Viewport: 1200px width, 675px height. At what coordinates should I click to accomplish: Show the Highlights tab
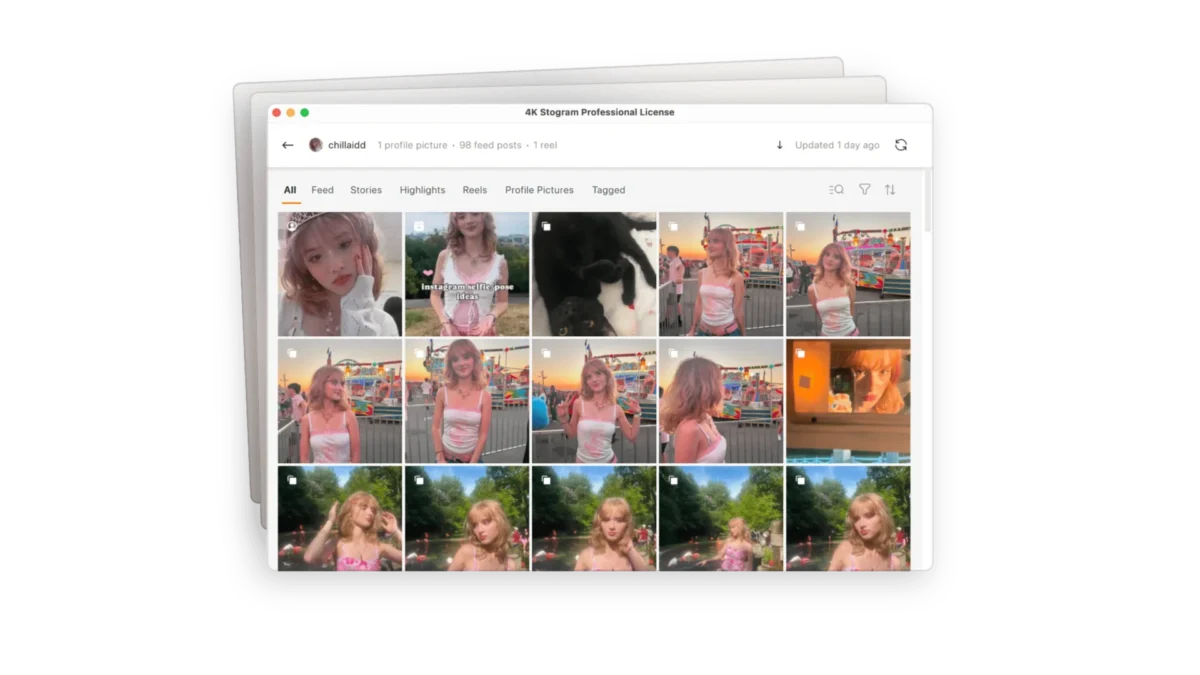[x=422, y=190]
